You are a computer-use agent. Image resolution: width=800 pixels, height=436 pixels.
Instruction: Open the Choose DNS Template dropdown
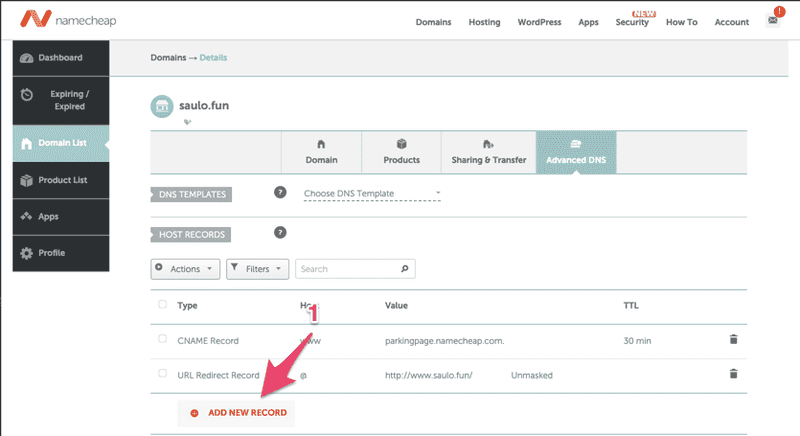coord(372,194)
